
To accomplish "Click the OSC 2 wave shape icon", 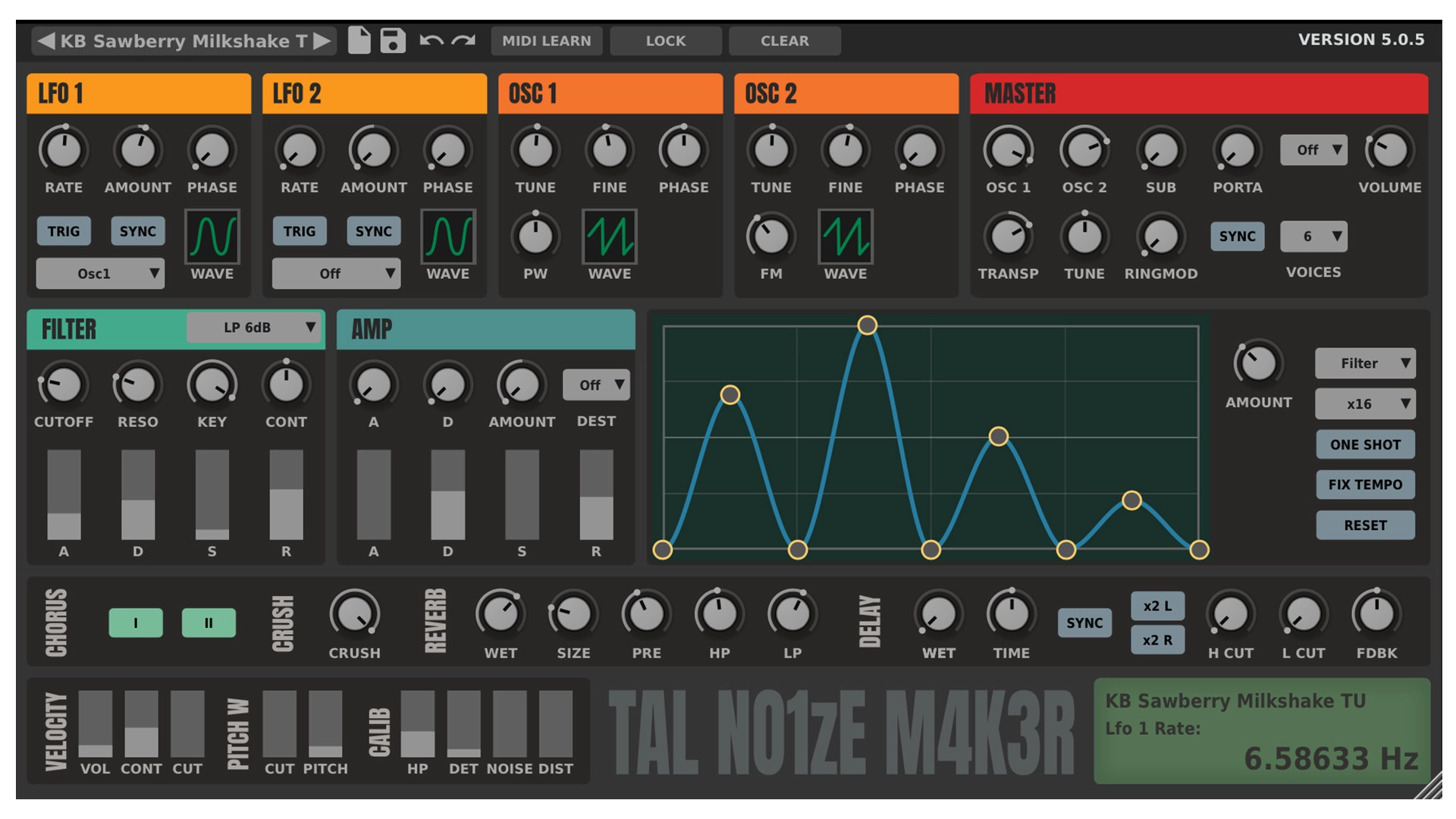I will [845, 237].
